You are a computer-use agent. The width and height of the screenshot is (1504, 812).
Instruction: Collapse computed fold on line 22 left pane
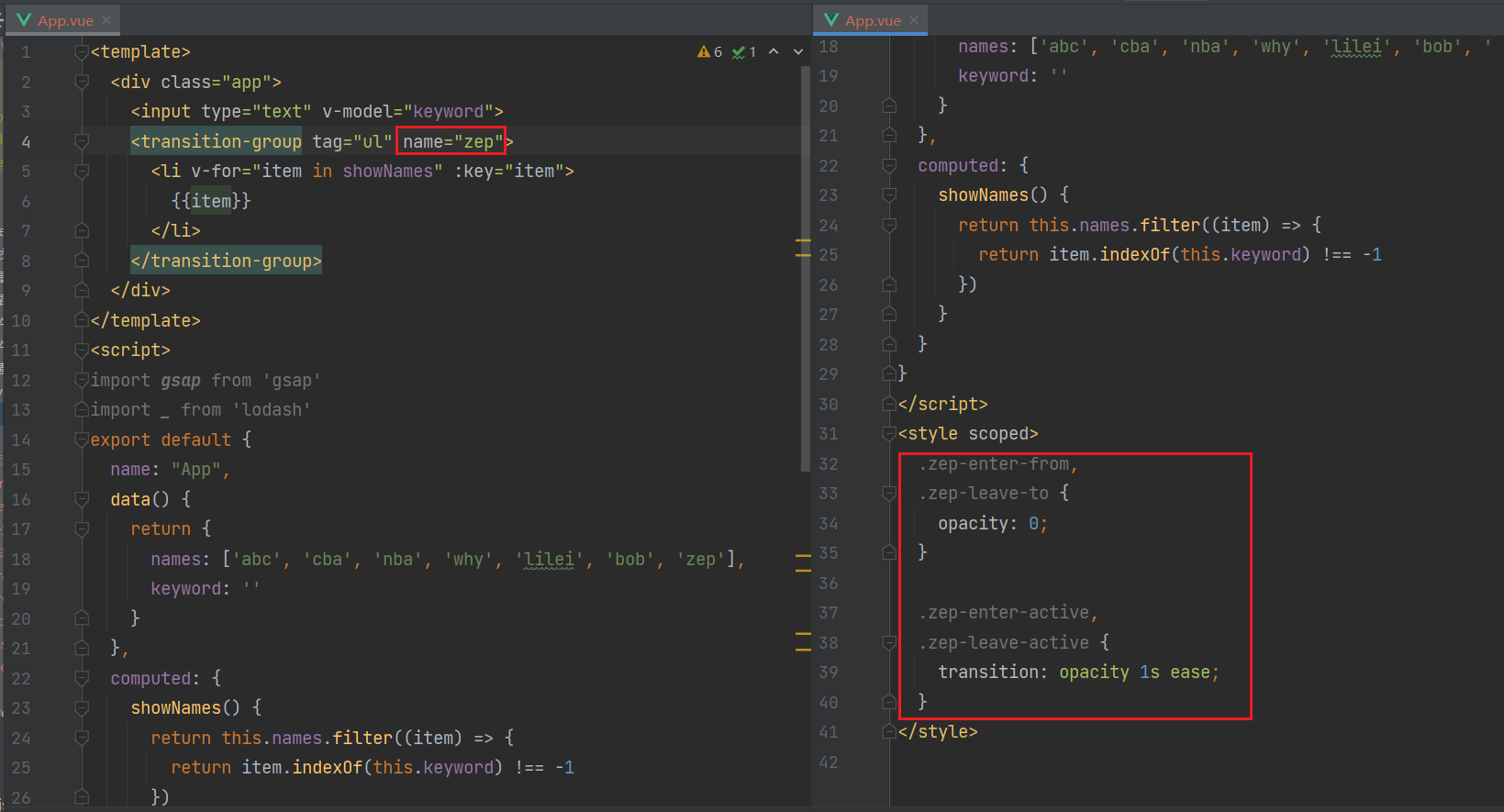pyautogui.click(x=82, y=678)
